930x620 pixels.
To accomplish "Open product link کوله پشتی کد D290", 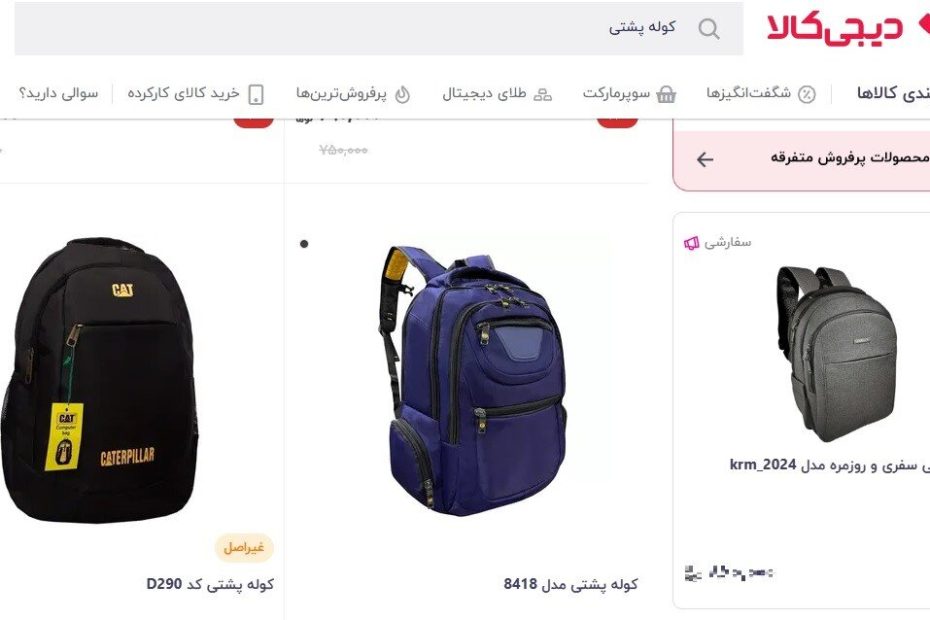I will [210, 584].
